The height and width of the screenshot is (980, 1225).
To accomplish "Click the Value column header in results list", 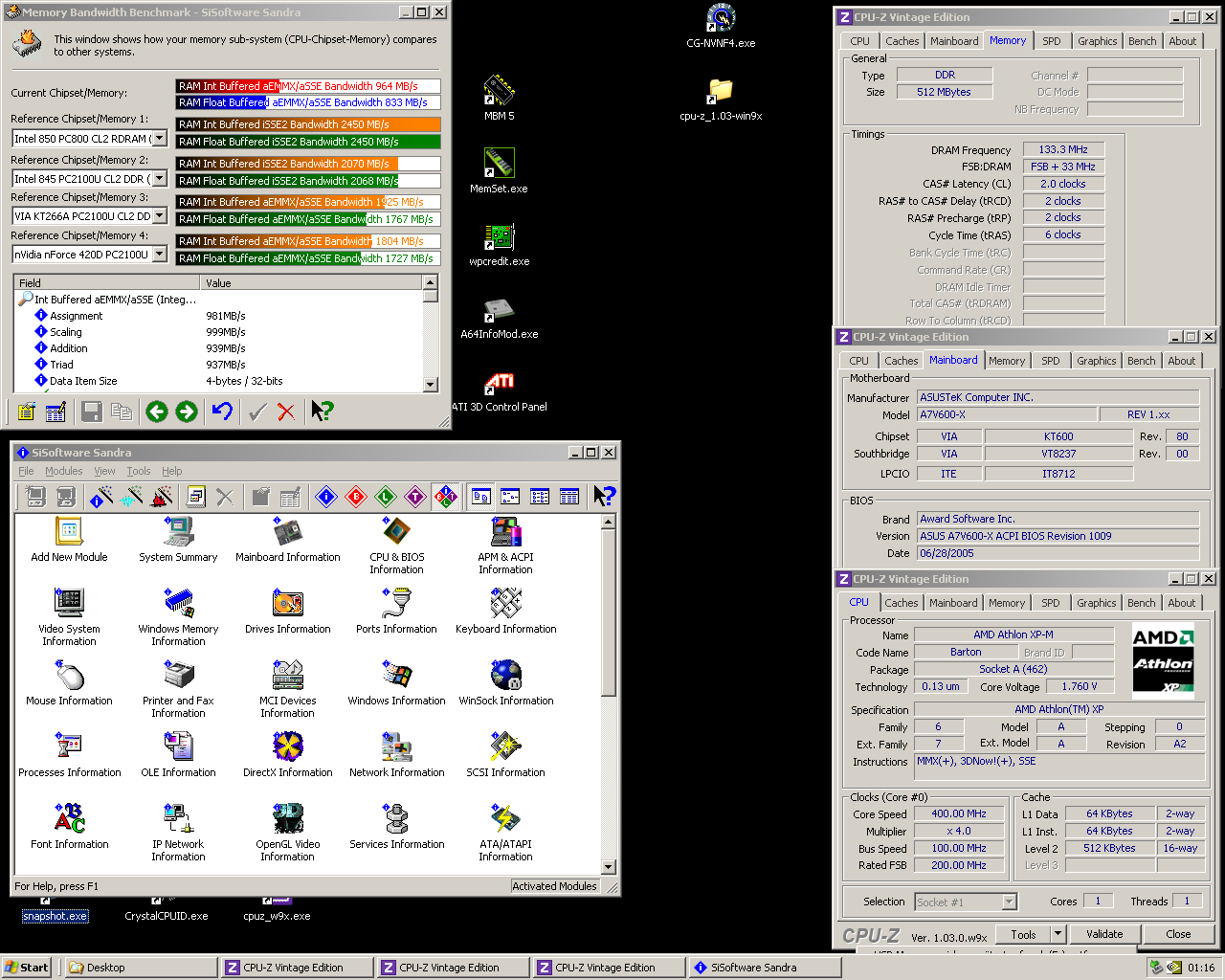I will point(311,282).
